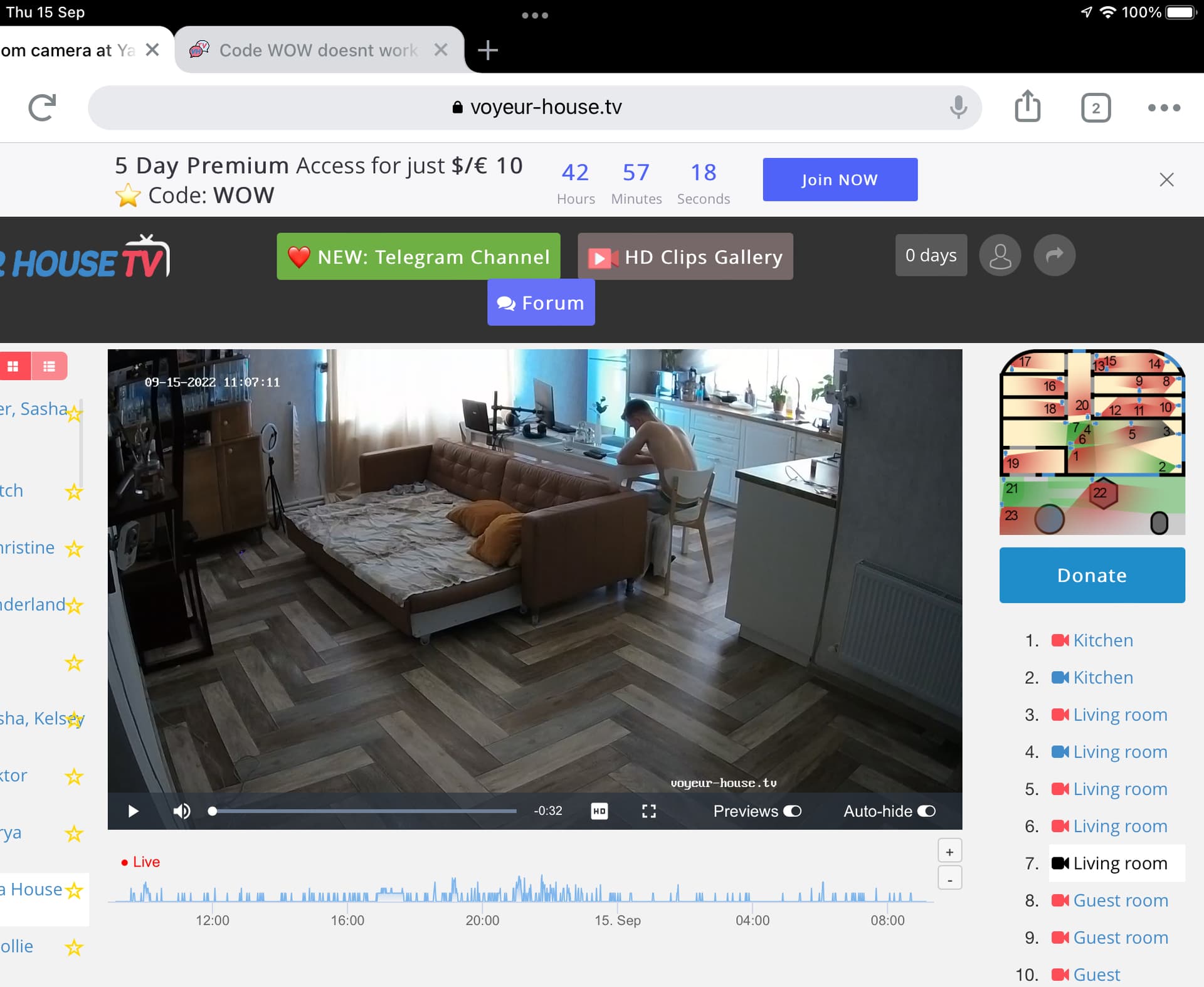Toggle HD quality on the video
1204x987 pixels.
pos(599,811)
